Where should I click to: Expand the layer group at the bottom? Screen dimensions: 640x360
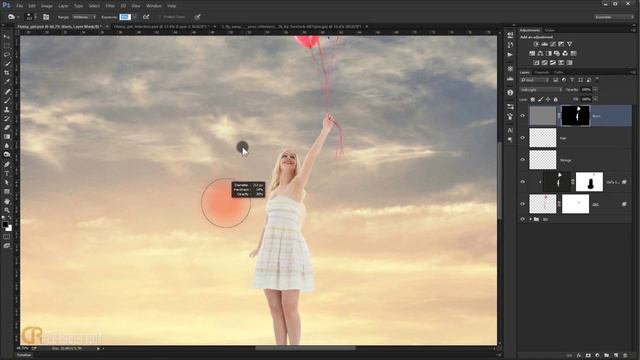[531, 219]
